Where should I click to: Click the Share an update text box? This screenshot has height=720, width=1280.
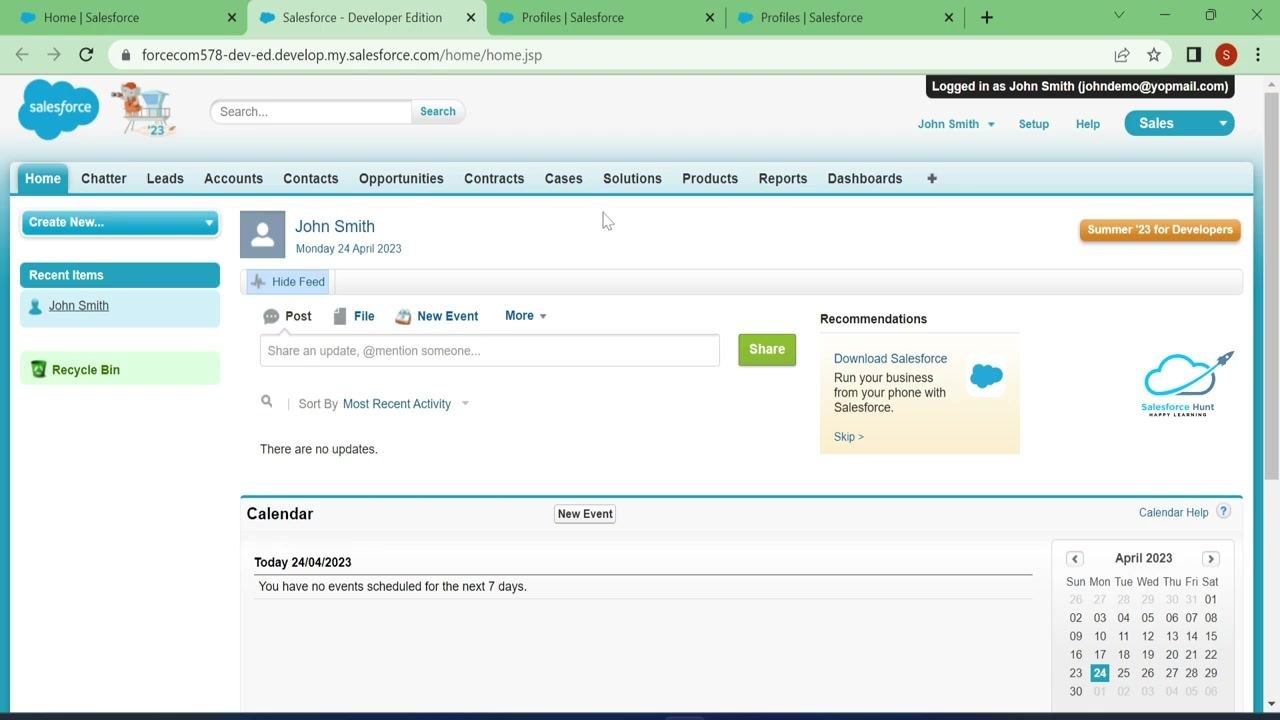tap(490, 351)
